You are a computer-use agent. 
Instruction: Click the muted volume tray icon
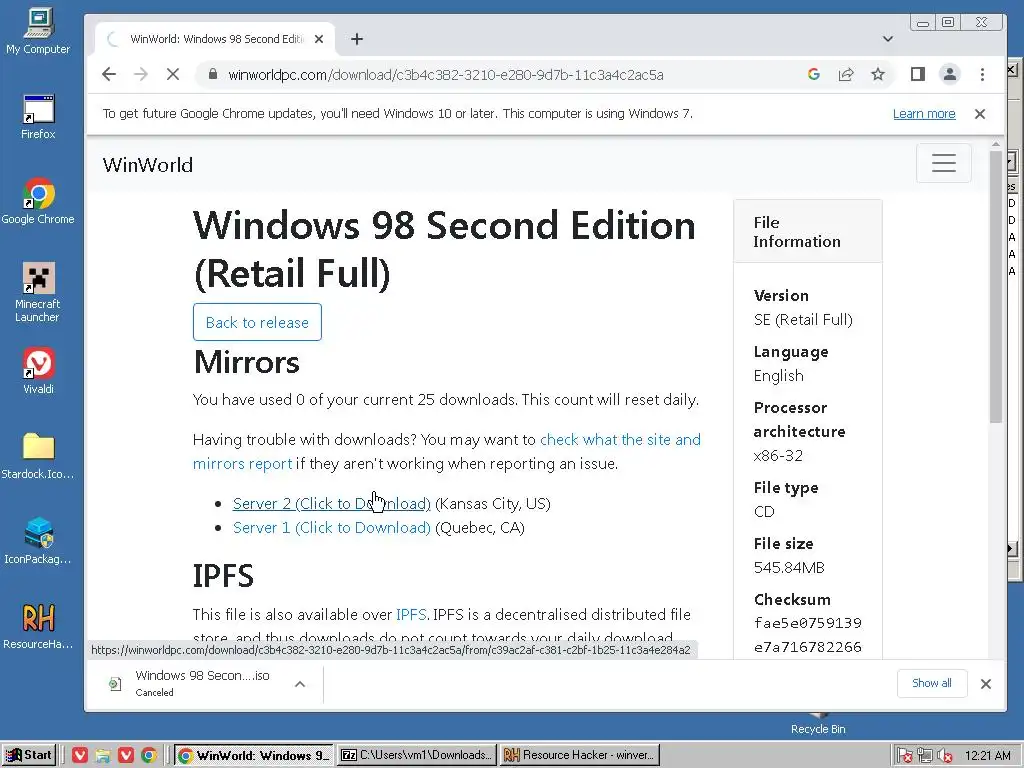tap(944, 756)
